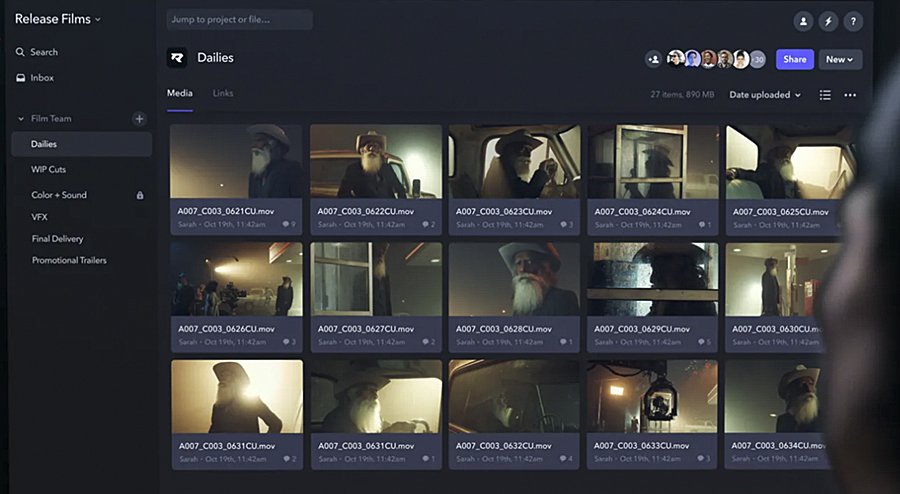This screenshot has height=494, width=900.
Task: Open thumbnail of A007_C003_0626CU.mov crew shot
Action: click(x=236, y=279)
